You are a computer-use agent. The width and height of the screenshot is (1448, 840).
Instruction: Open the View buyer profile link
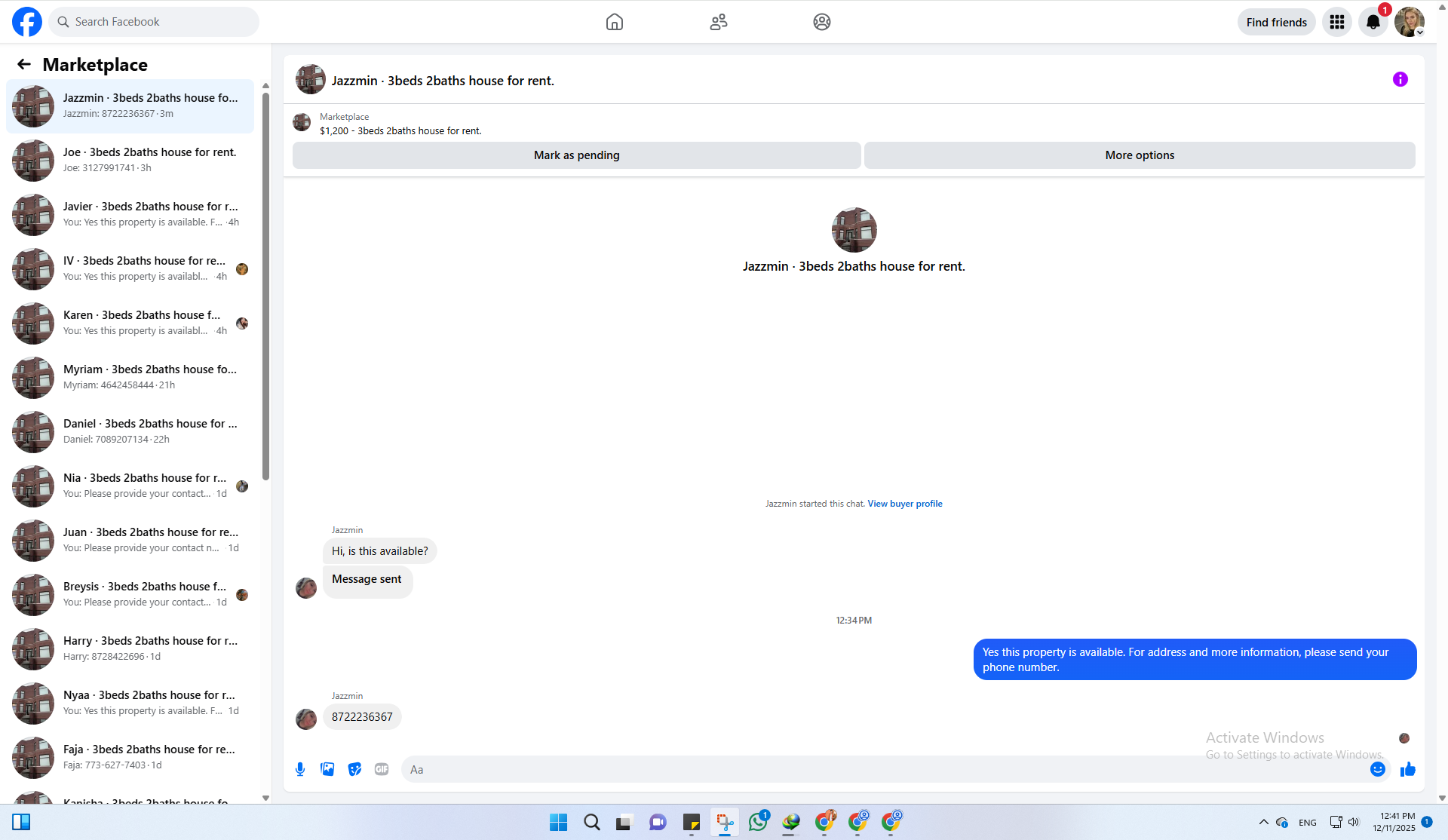click(x=904, y=504)
